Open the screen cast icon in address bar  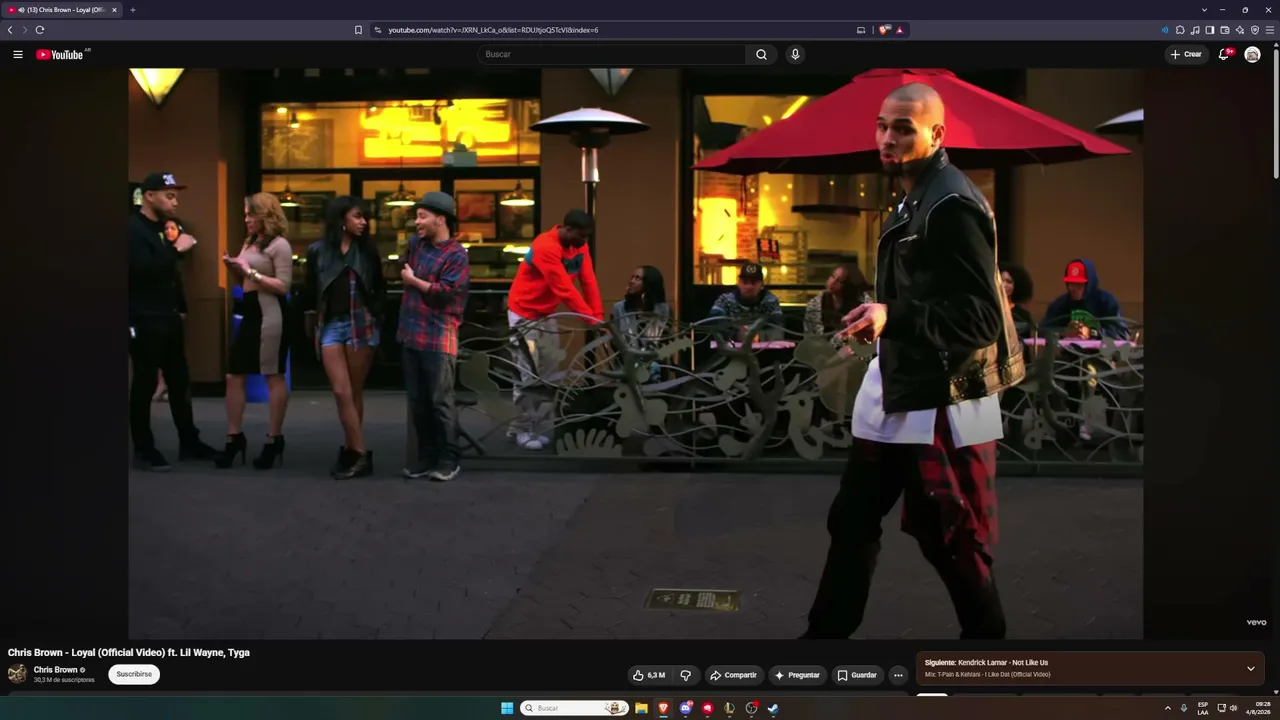tap(861, 30)
